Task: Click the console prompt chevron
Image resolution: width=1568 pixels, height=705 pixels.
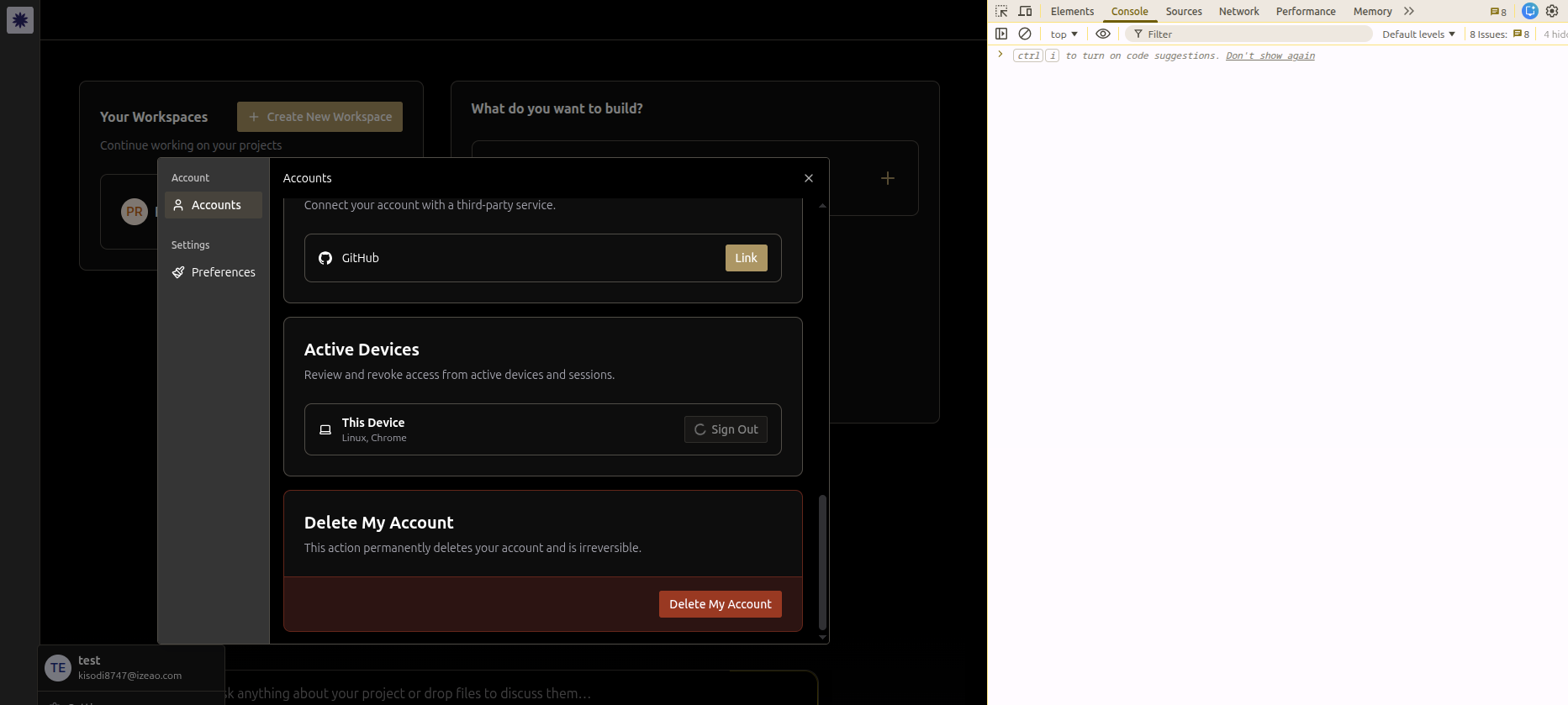Action: pyautogui.click(x=1000, y=55)
